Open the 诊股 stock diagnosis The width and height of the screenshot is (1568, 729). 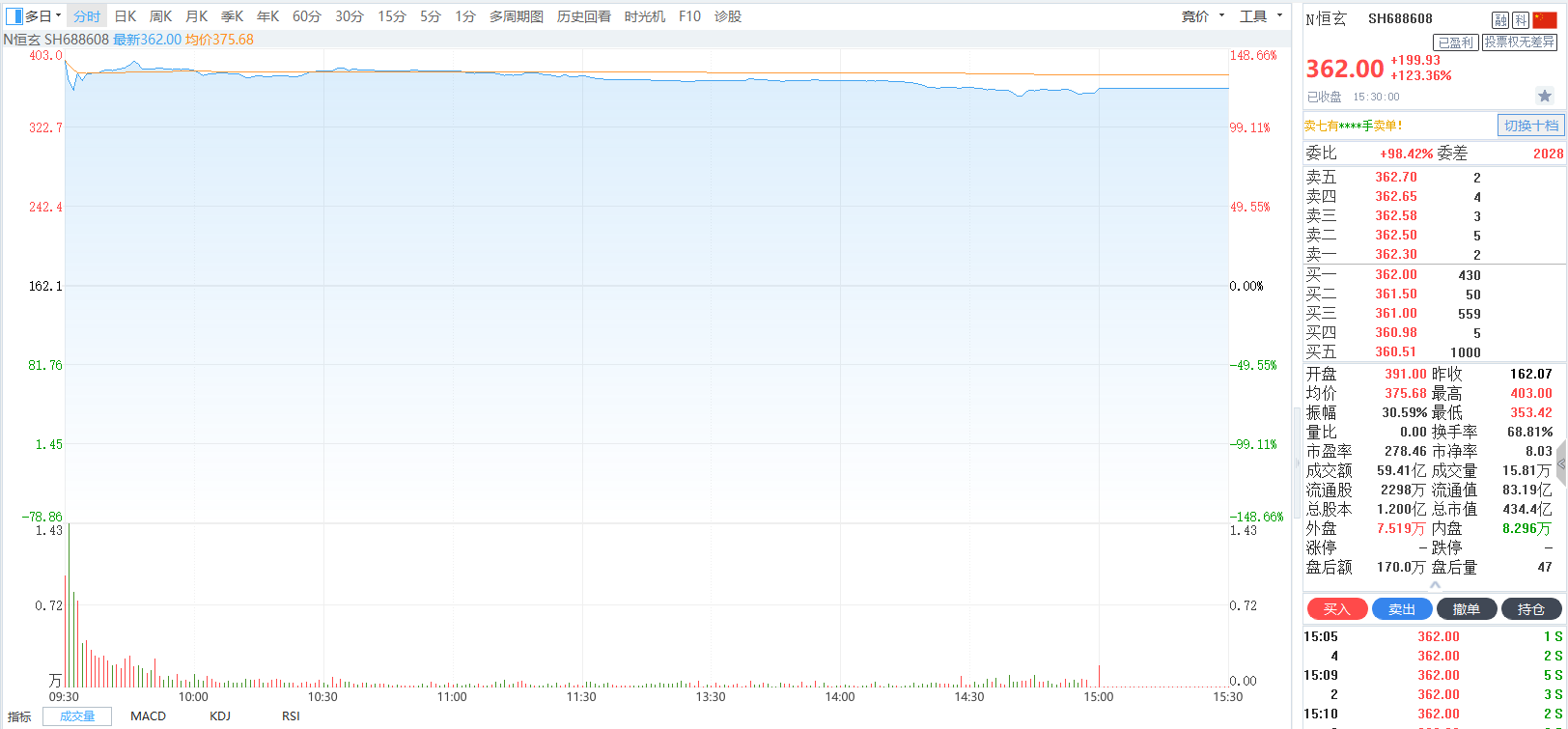pos(728,16)
